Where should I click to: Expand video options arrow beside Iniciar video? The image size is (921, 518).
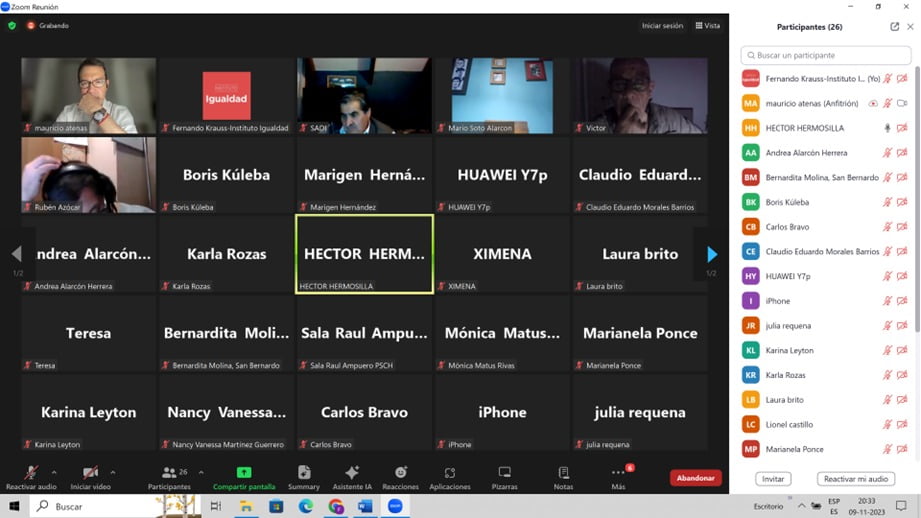coord(112,472)
